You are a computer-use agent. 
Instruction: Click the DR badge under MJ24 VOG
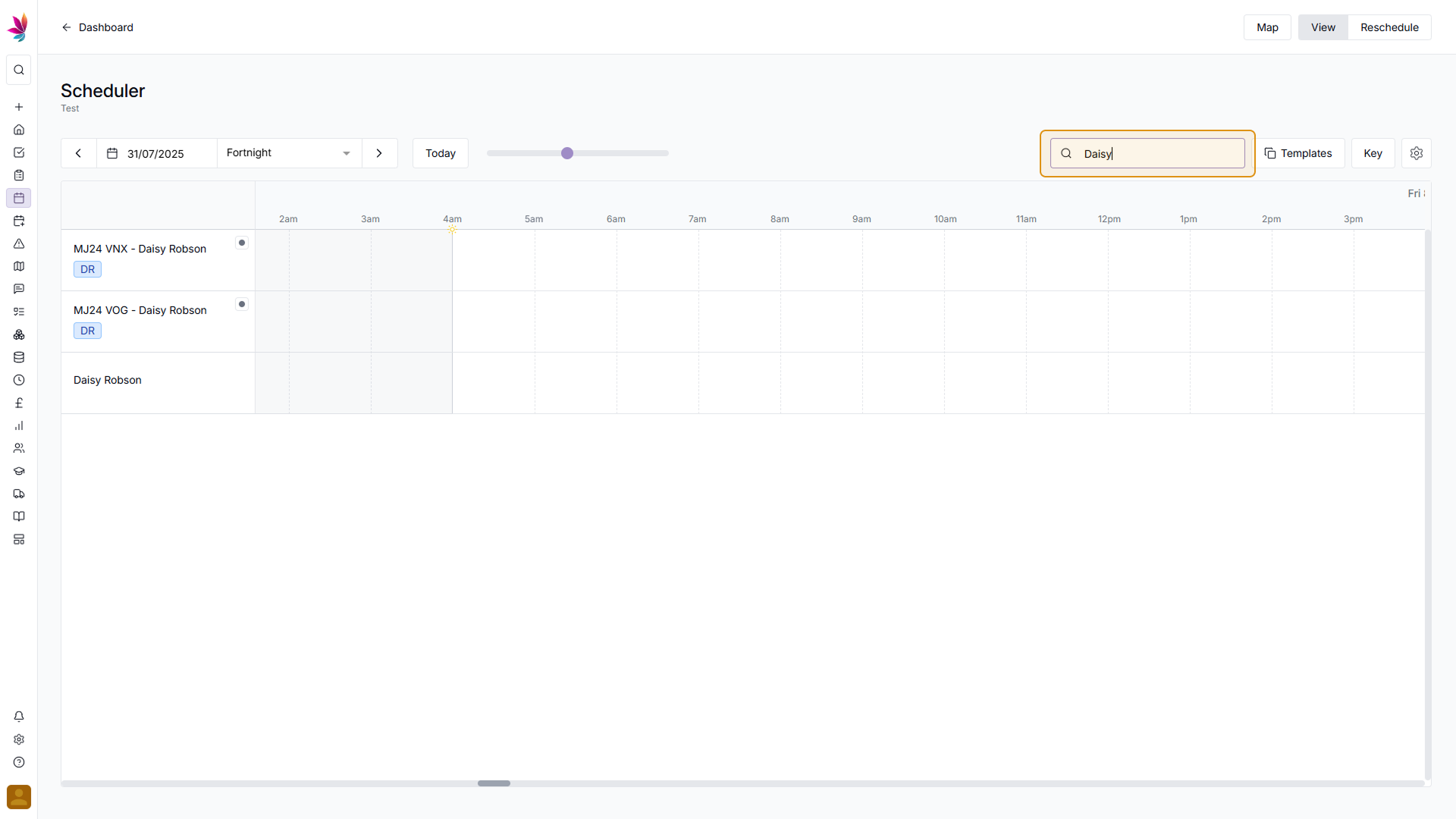[x=87, y=331]
